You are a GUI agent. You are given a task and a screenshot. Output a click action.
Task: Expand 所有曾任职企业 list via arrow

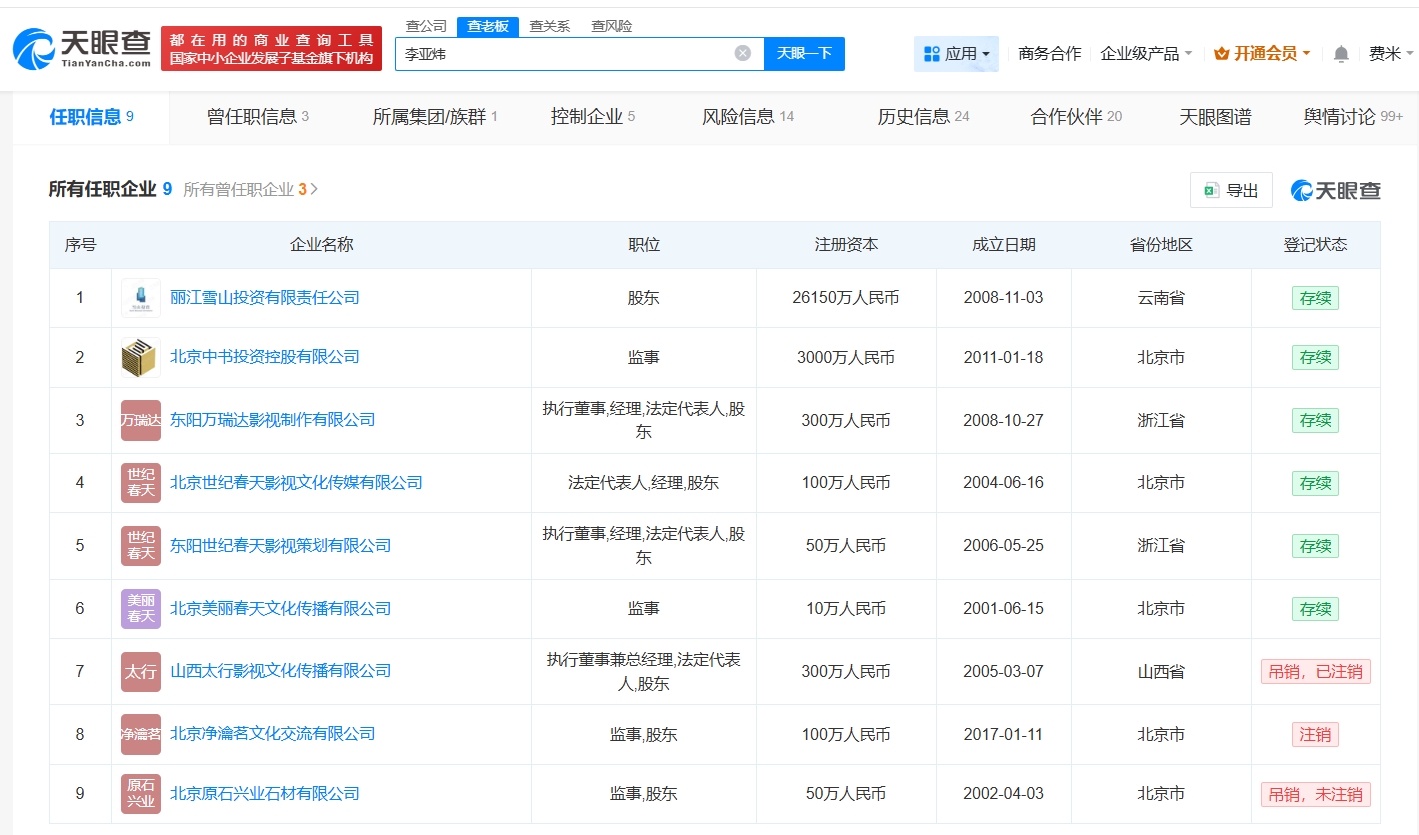click(314, 189)
